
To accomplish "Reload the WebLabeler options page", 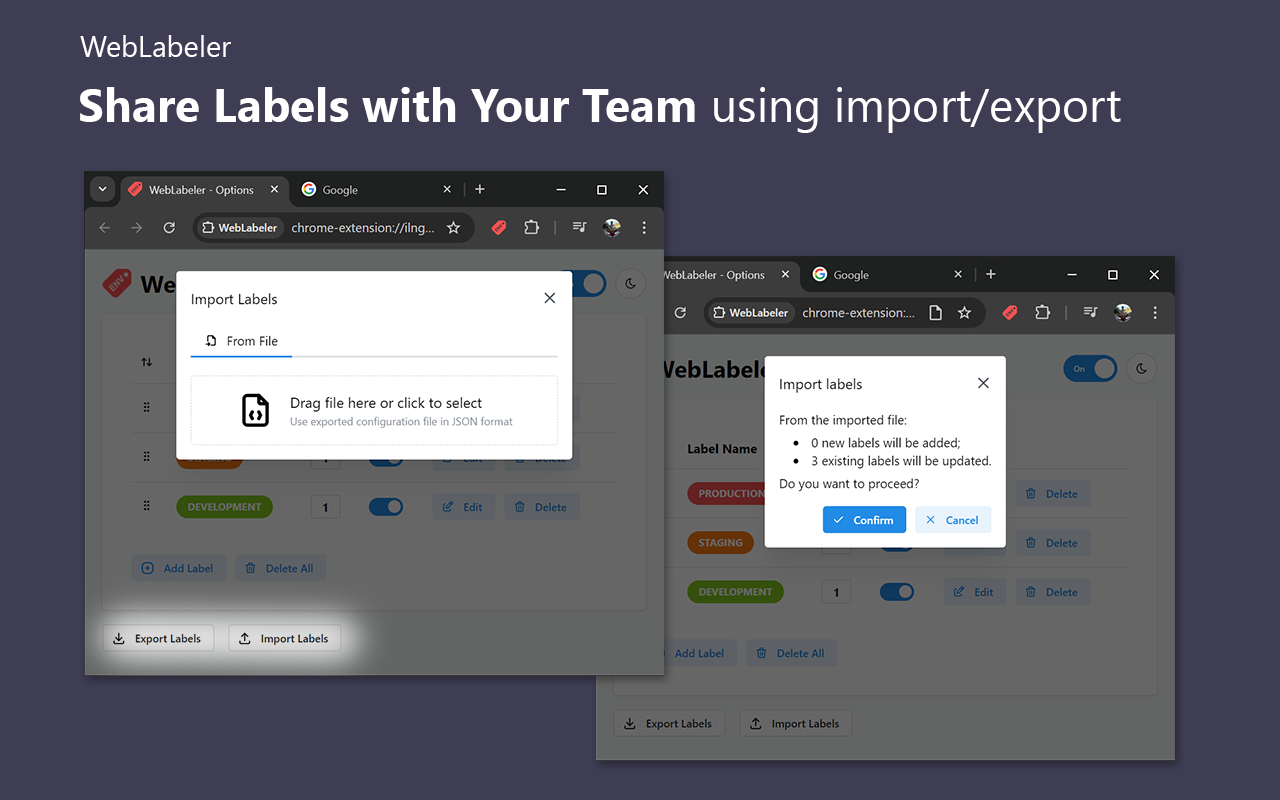I will [168, 227].
